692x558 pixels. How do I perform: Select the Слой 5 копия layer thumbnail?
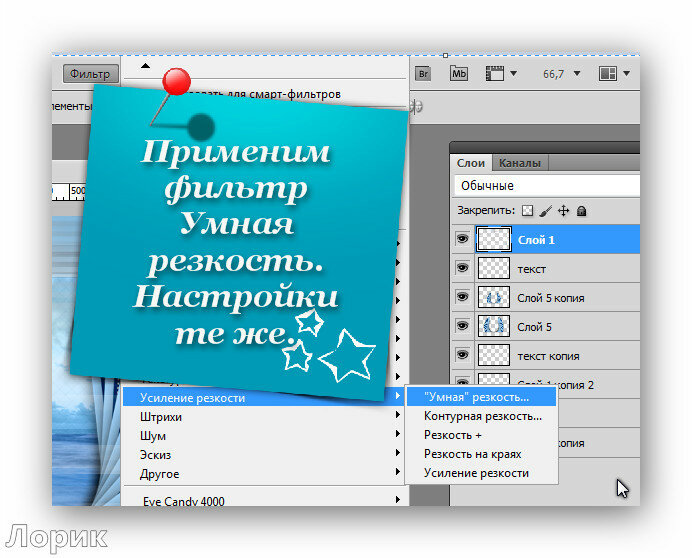click(x=494, y=297)
